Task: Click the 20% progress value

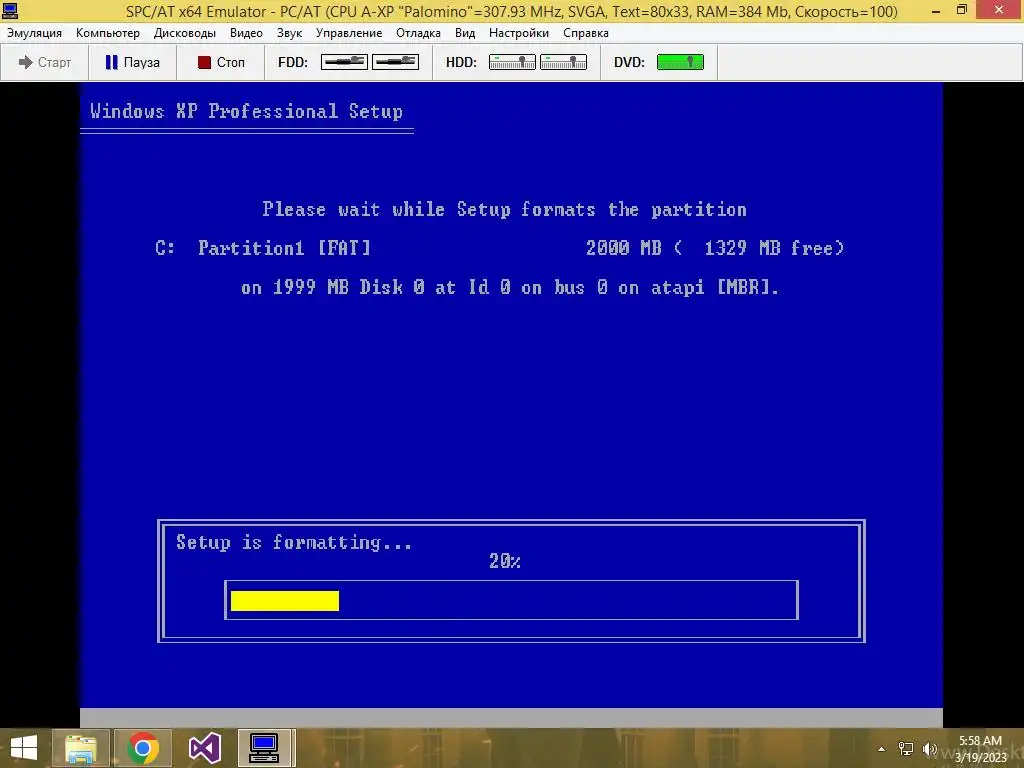Action: click(x=505, y=561)
